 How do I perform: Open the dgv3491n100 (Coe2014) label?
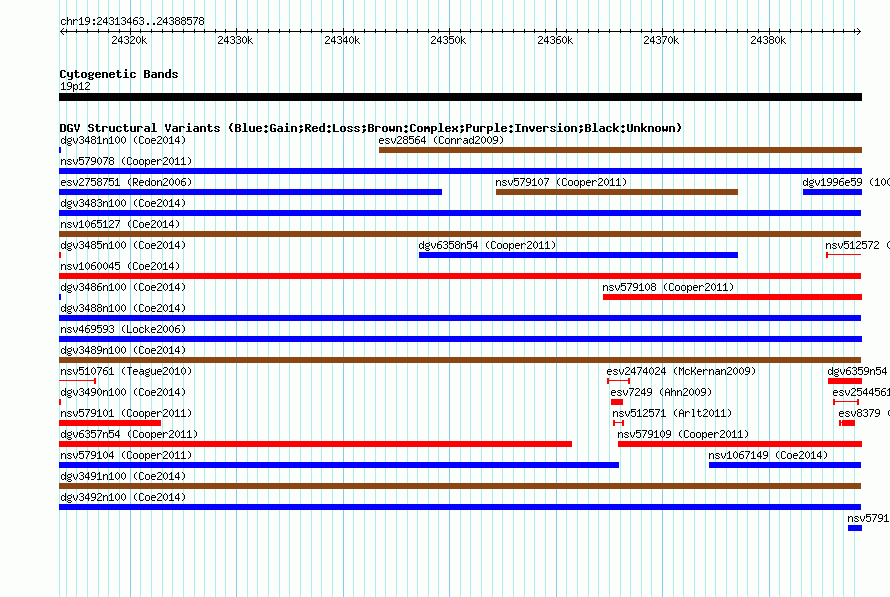123,476
